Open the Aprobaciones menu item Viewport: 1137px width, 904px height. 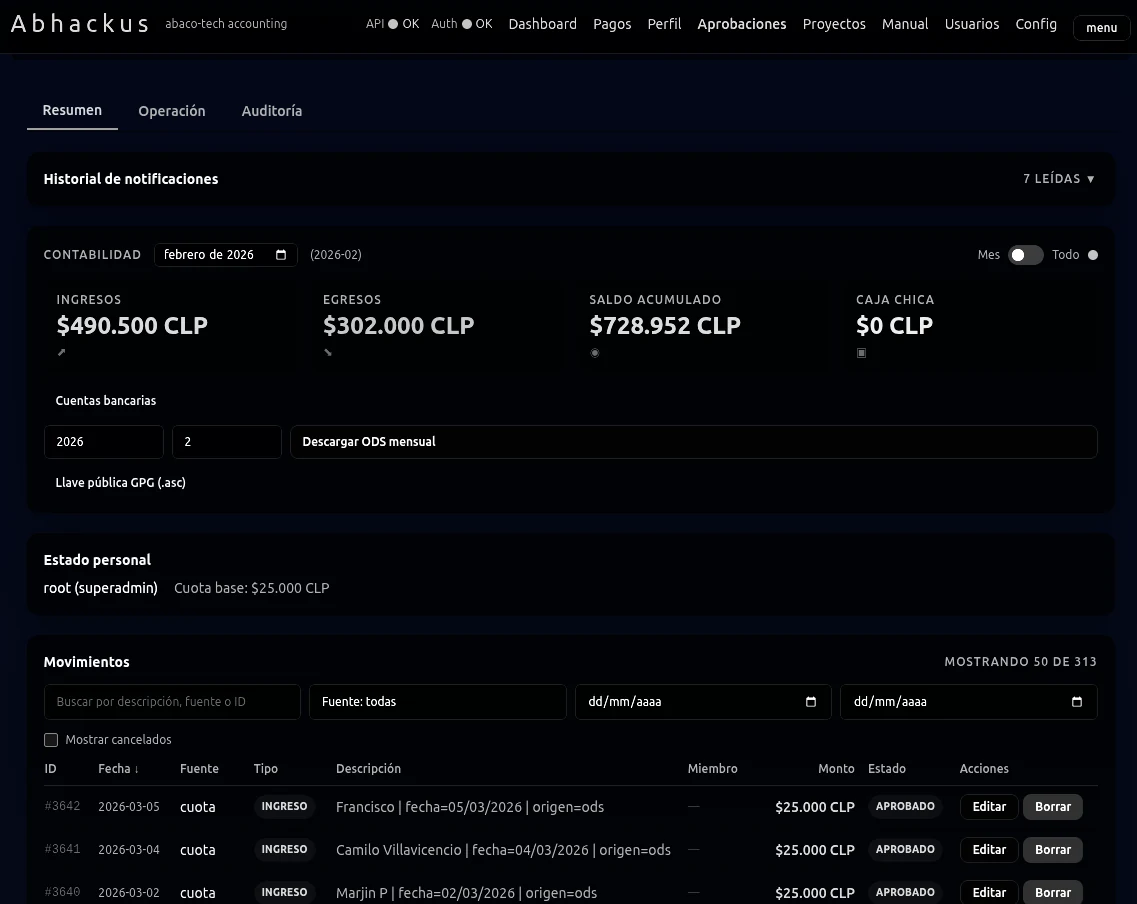click(741, 24)
